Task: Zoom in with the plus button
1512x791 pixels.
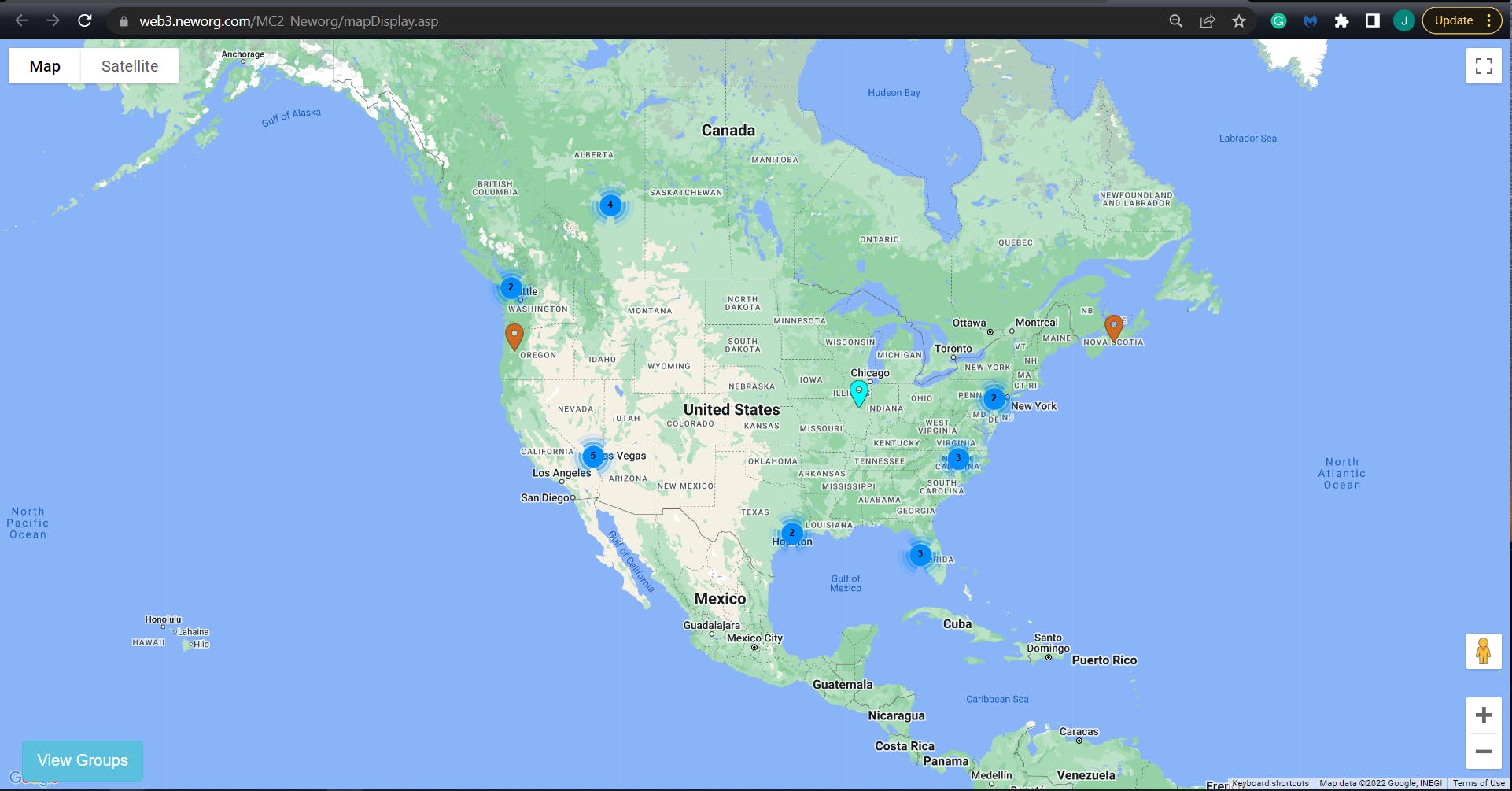Action: click(1484, 715)
